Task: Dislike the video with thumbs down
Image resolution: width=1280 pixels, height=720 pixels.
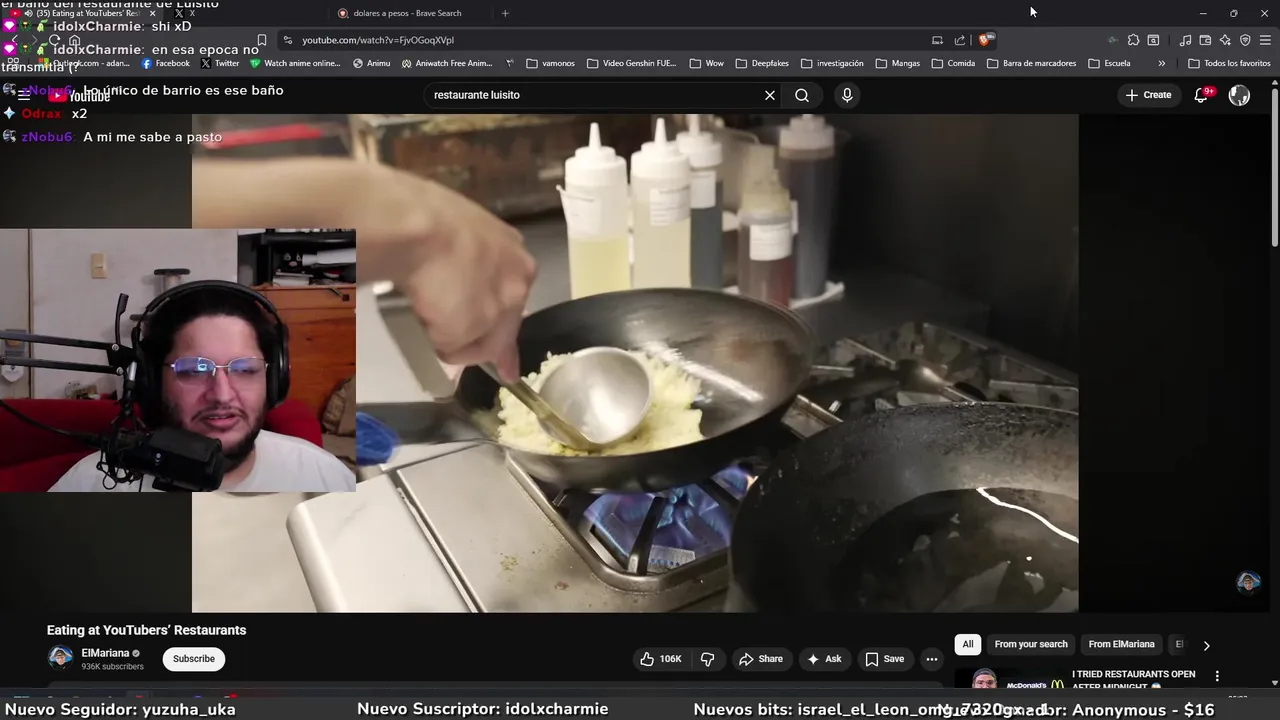Action: click(707, 659)
